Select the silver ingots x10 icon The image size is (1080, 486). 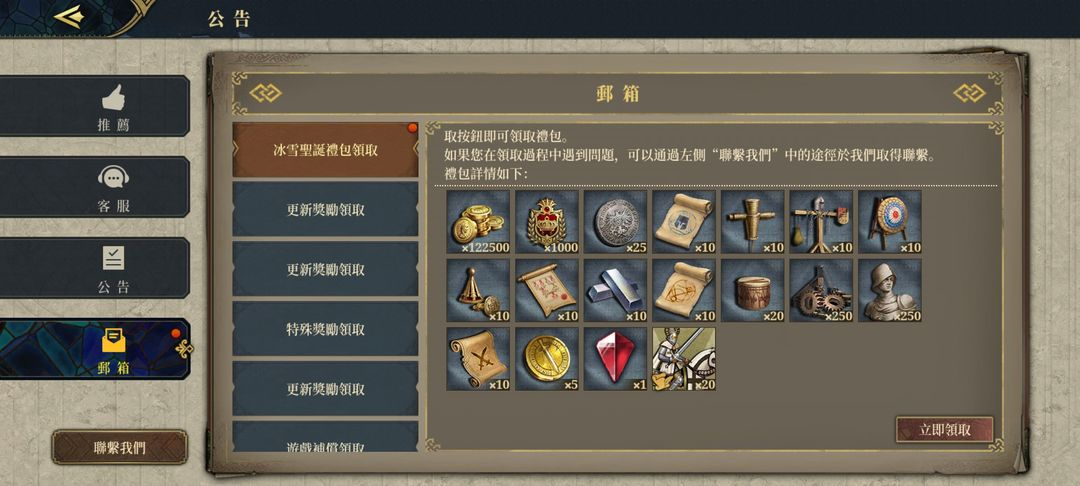pos(615,290)
